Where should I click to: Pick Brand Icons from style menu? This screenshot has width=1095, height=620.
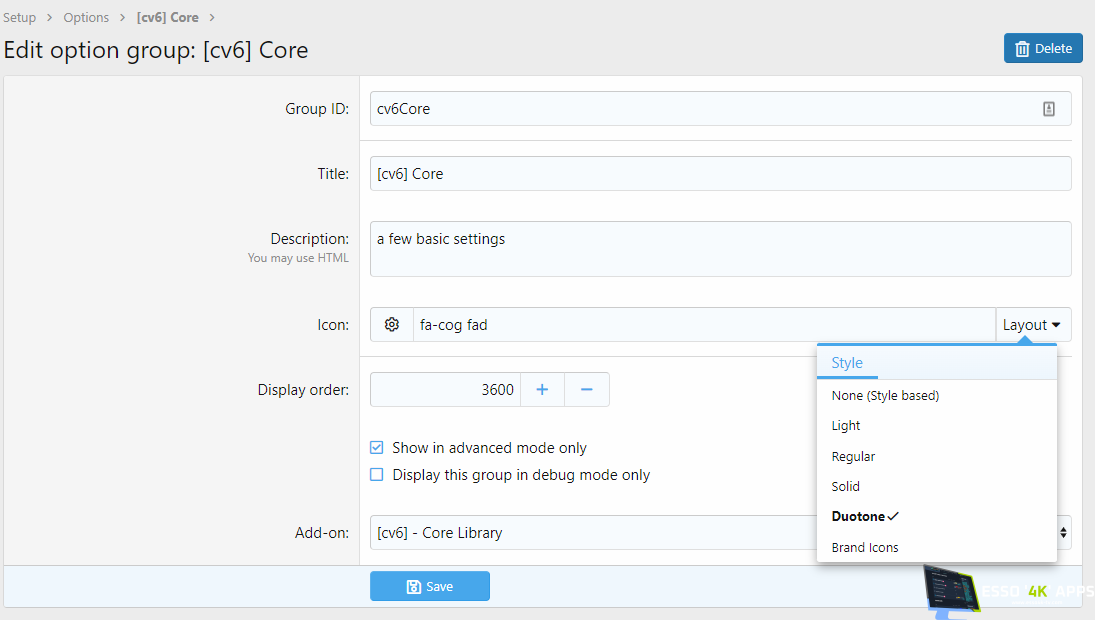(x=865, y=547)
